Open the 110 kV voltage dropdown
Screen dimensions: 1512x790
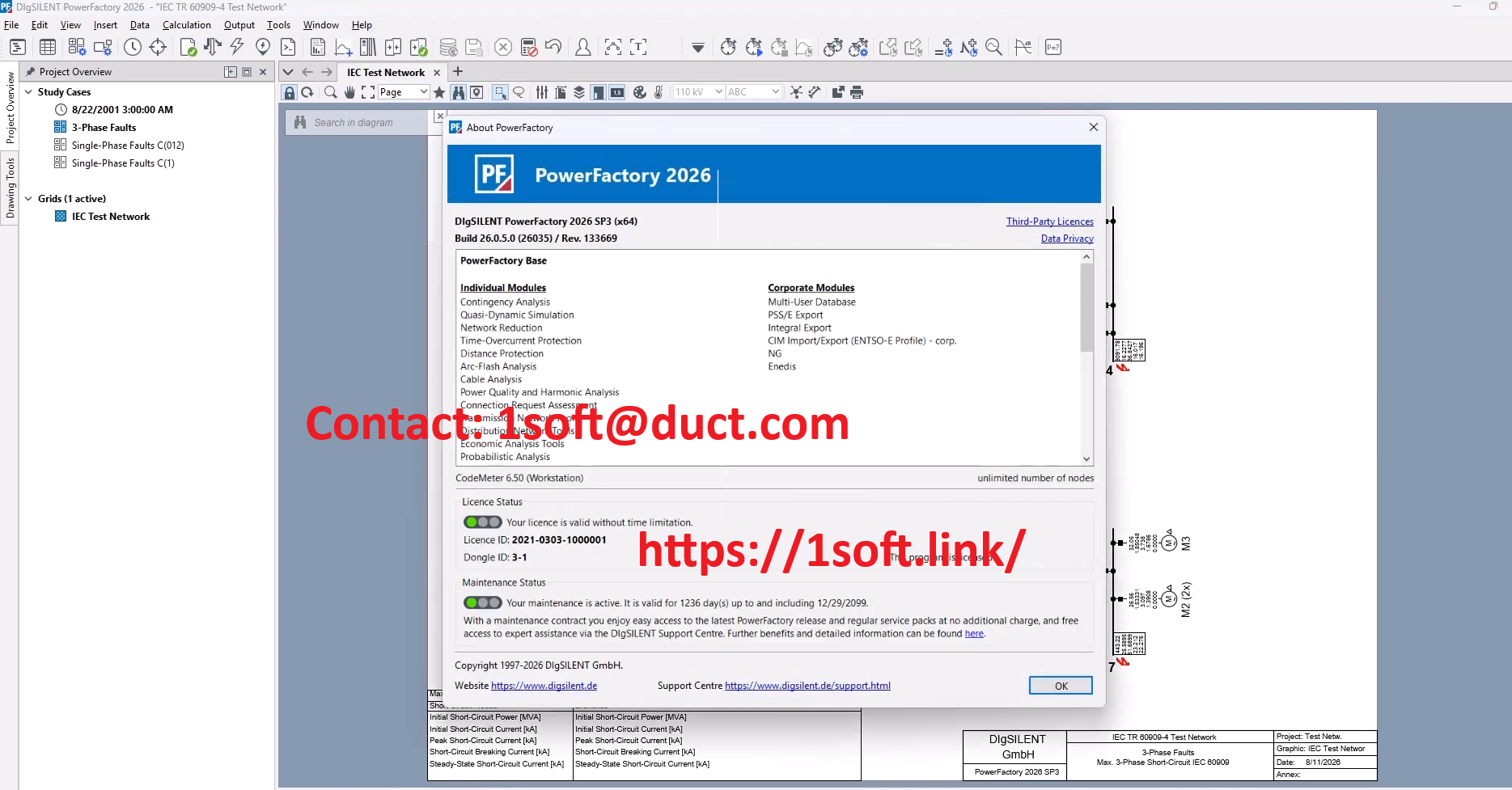699,92
